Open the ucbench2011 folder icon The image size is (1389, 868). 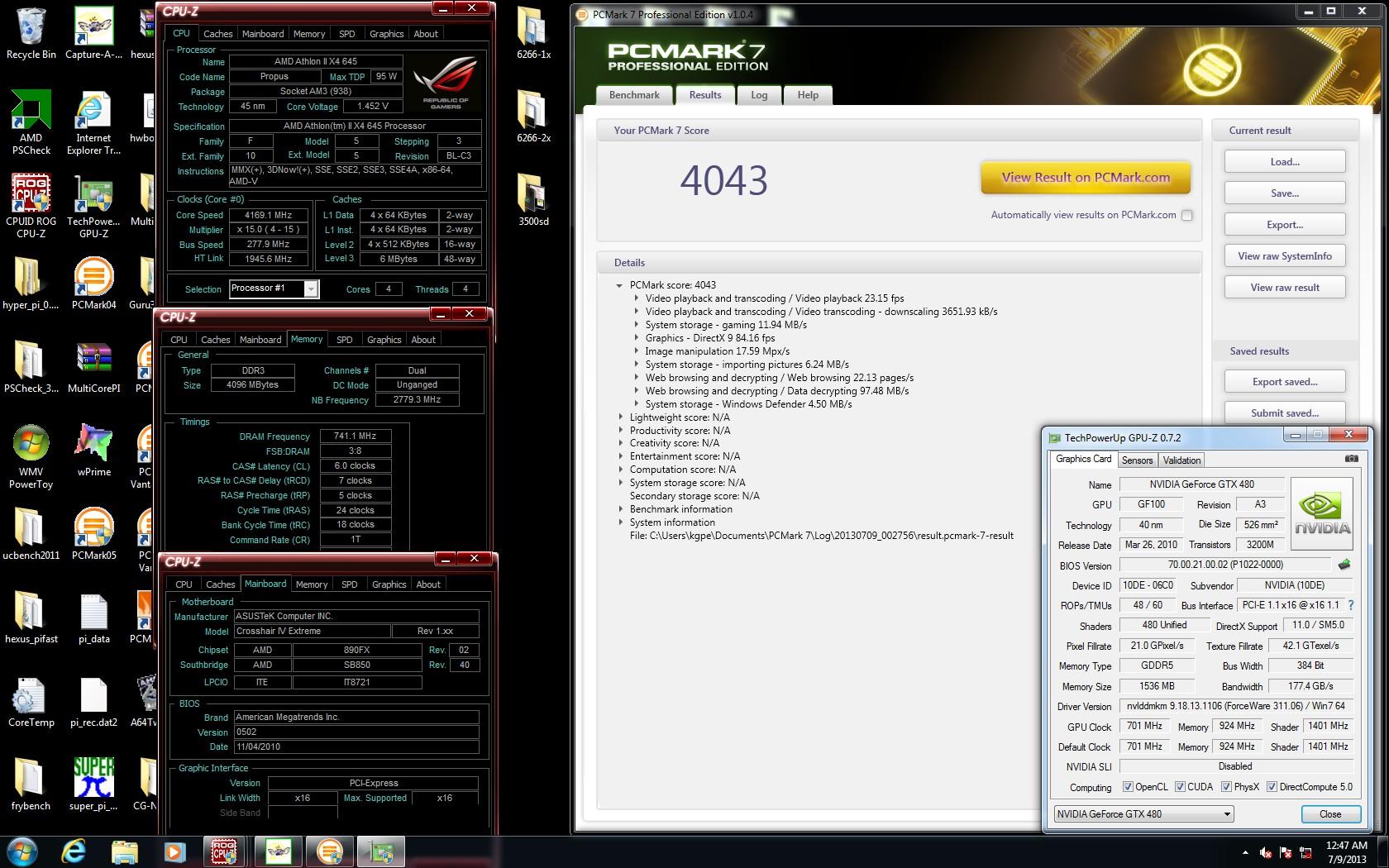(31, 533)
